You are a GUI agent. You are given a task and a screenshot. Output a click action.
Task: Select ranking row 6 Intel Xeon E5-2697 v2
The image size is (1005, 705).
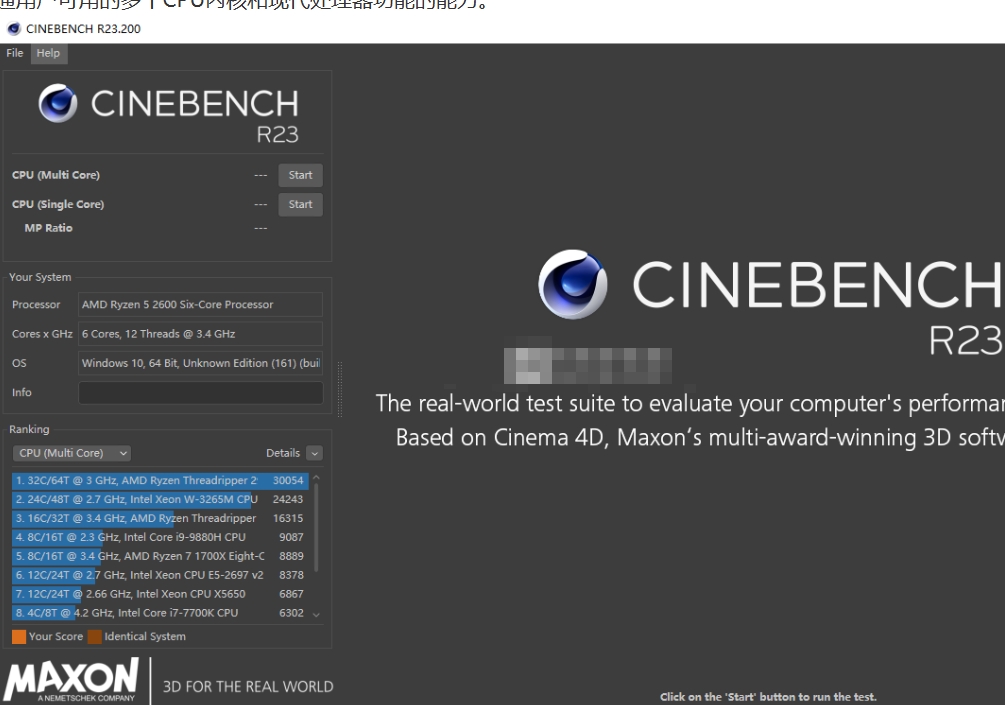click(x=160, y=575)
